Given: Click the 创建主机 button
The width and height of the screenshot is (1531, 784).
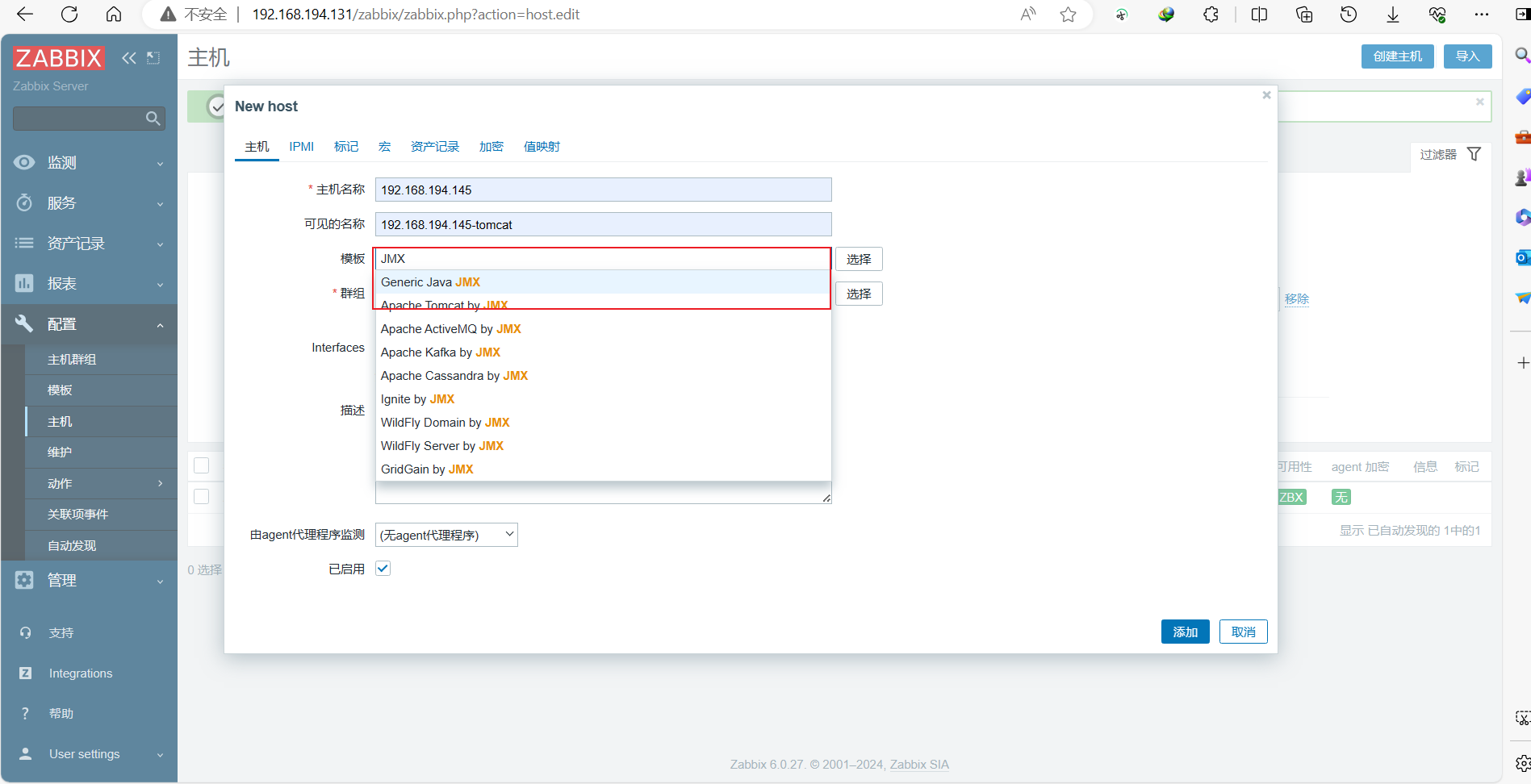Looking at the screenshot, I should coord(1398,56).
